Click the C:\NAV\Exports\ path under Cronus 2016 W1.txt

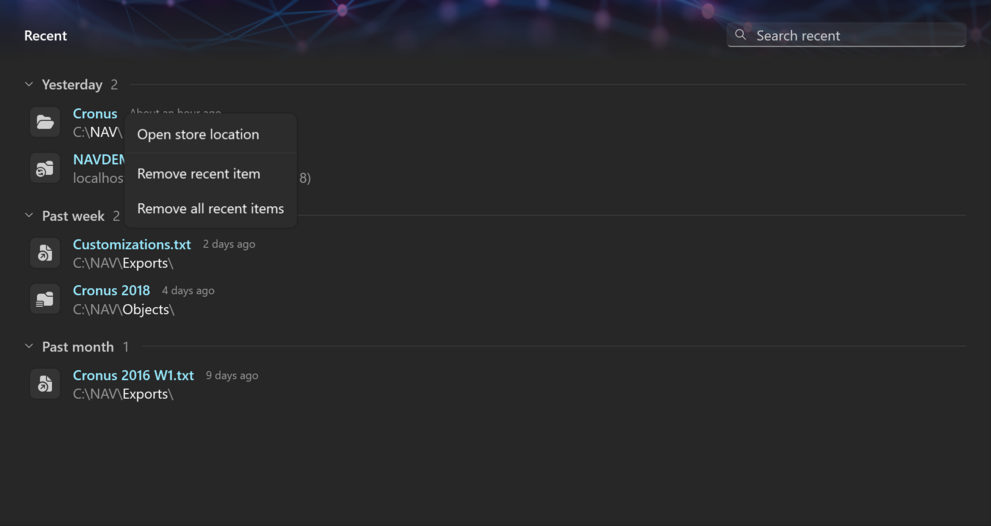(x=123, y=394)
